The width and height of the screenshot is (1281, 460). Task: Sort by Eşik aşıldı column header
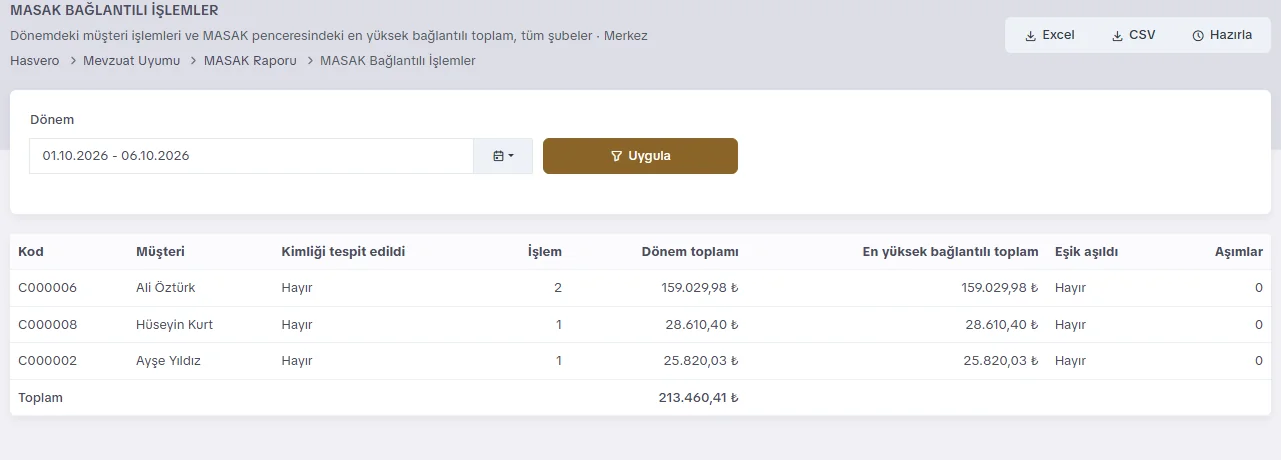(x=1086, y=252)
